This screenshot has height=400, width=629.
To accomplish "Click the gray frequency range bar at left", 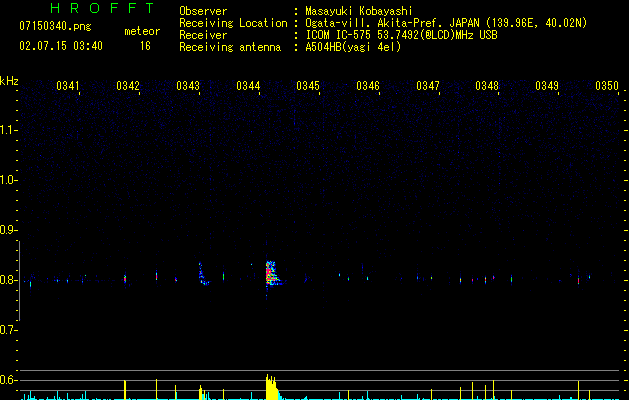I will coord(19,281).
